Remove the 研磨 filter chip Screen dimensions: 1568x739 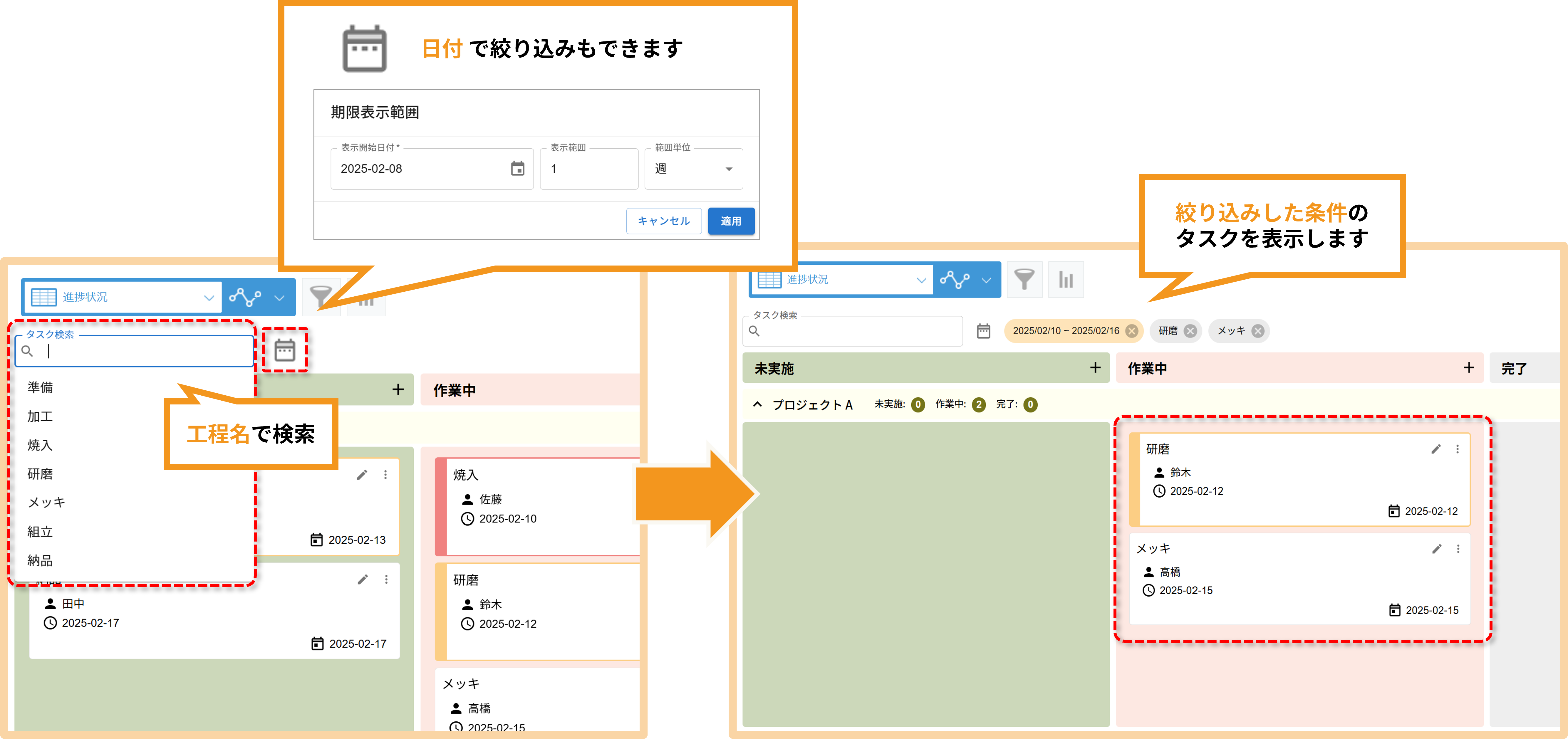[1190, 330]
